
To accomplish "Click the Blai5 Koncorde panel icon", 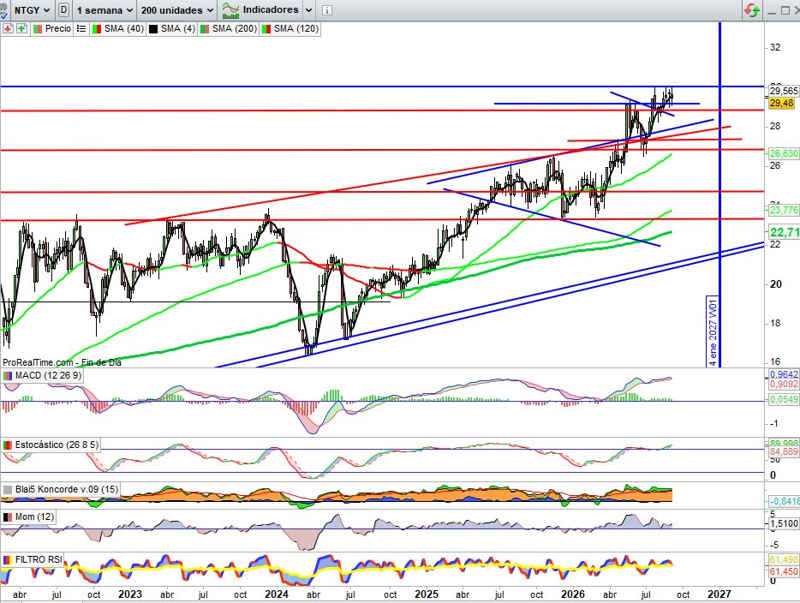I will click(8, 489).
